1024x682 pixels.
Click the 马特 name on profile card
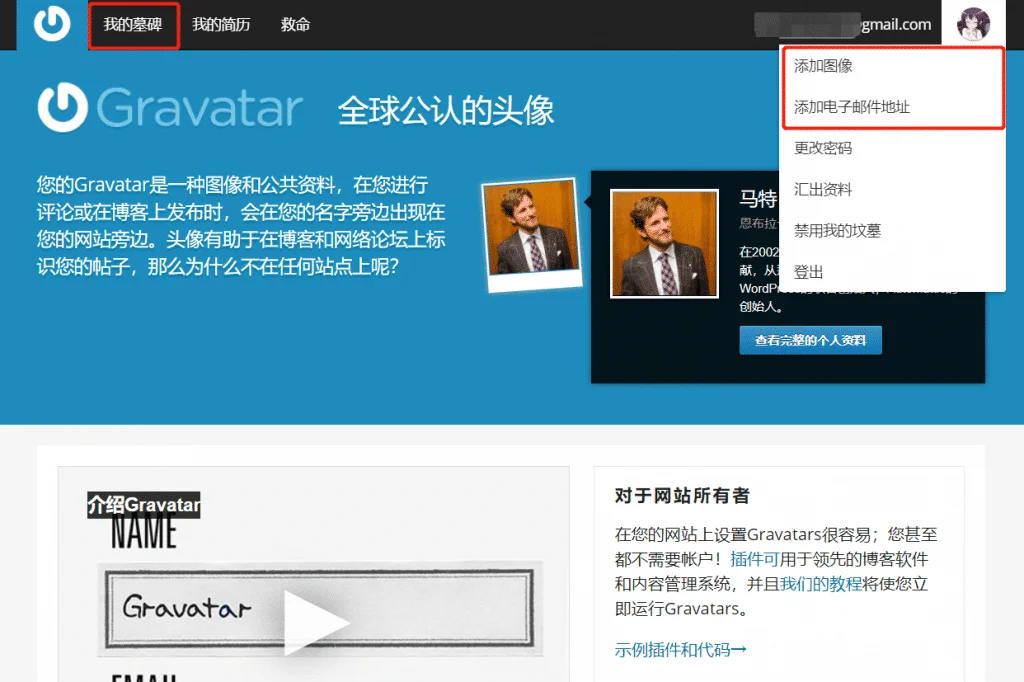[758, 199]
